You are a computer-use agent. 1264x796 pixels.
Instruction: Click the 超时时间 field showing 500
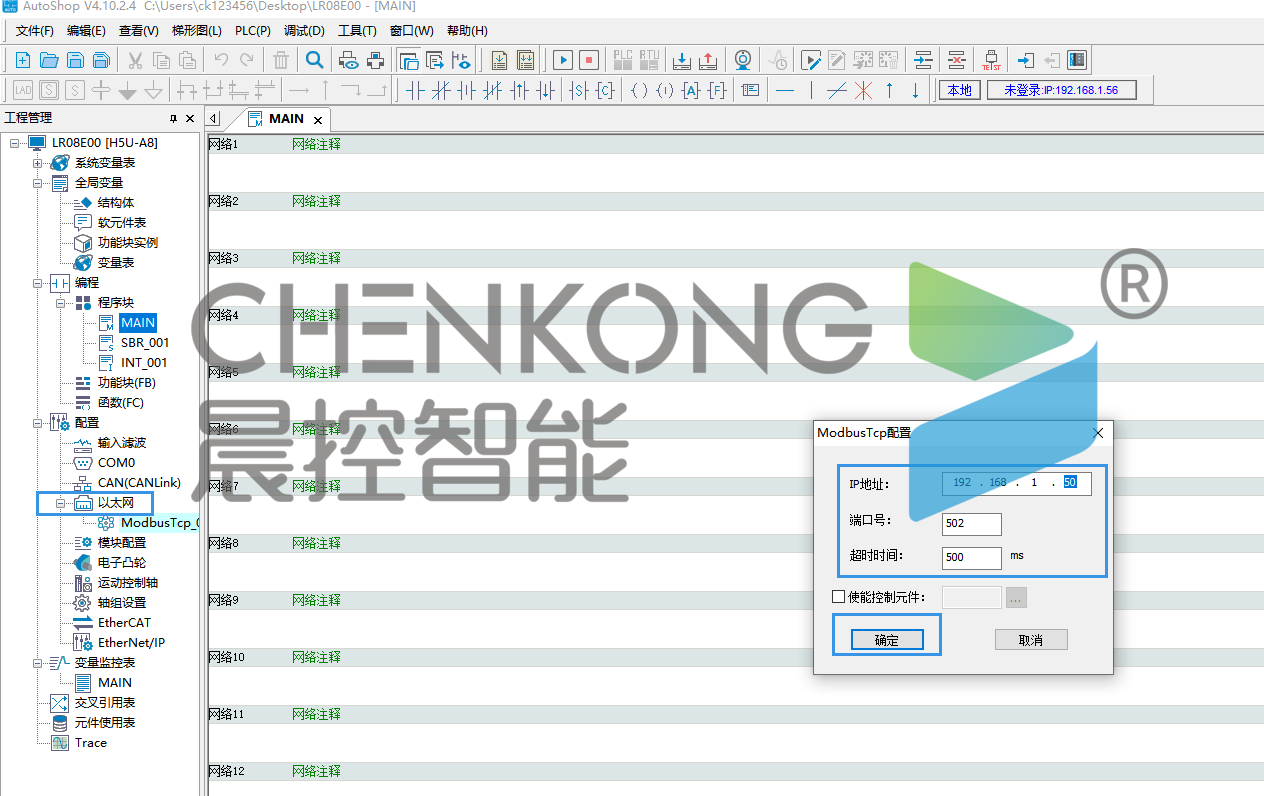tap(972, 557)
